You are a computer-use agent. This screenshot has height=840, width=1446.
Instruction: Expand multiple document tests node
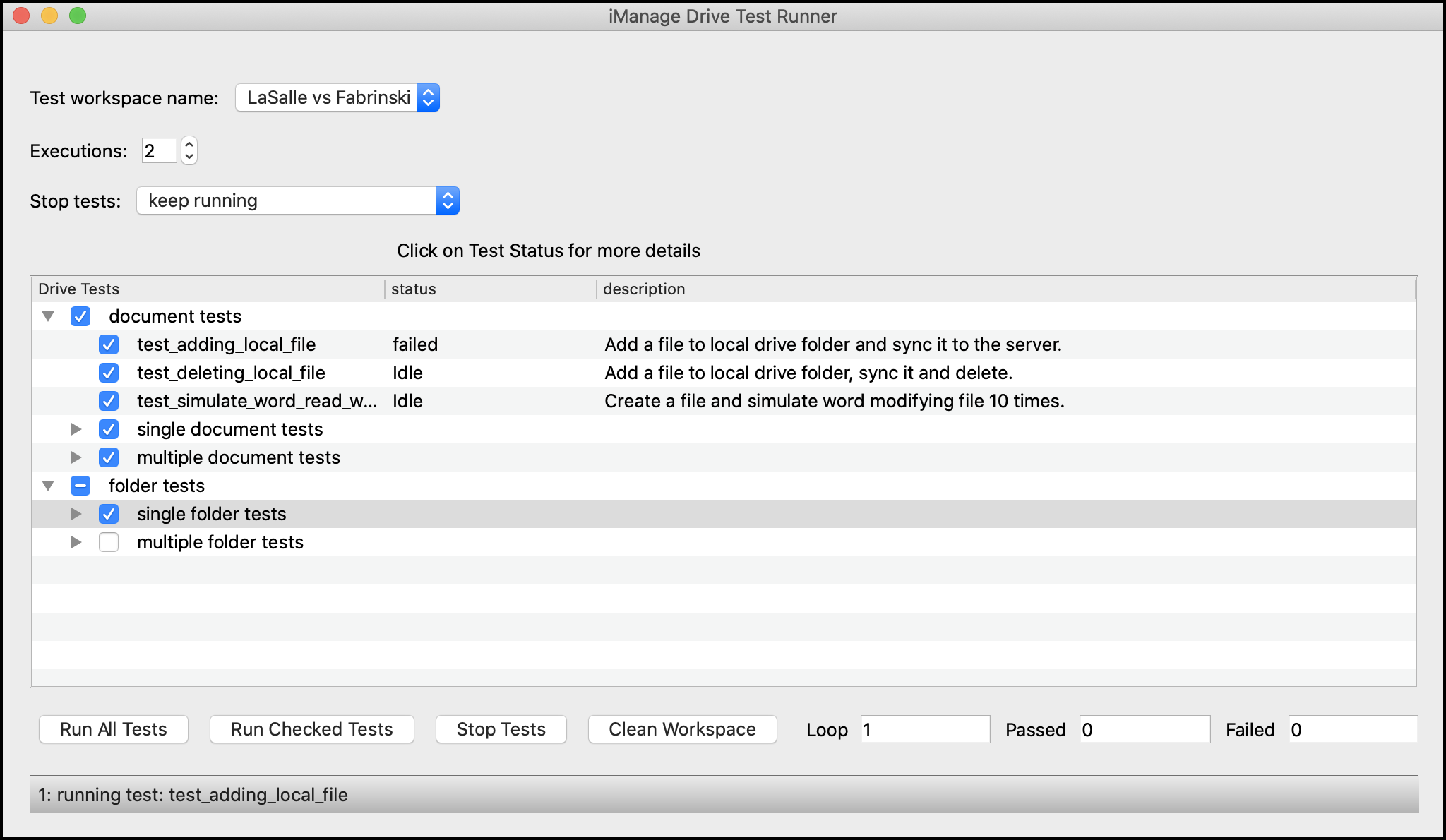point(76,457)
